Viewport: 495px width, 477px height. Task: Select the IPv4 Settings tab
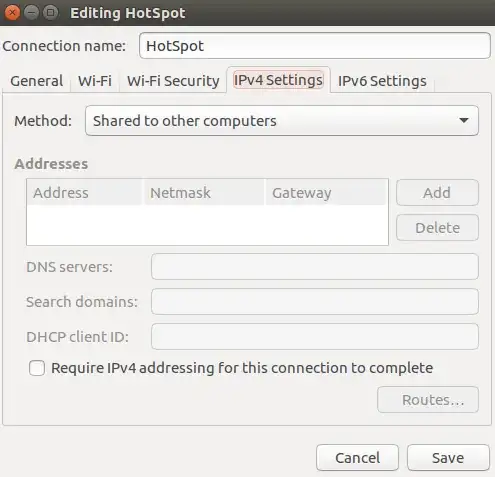[278, 80]
